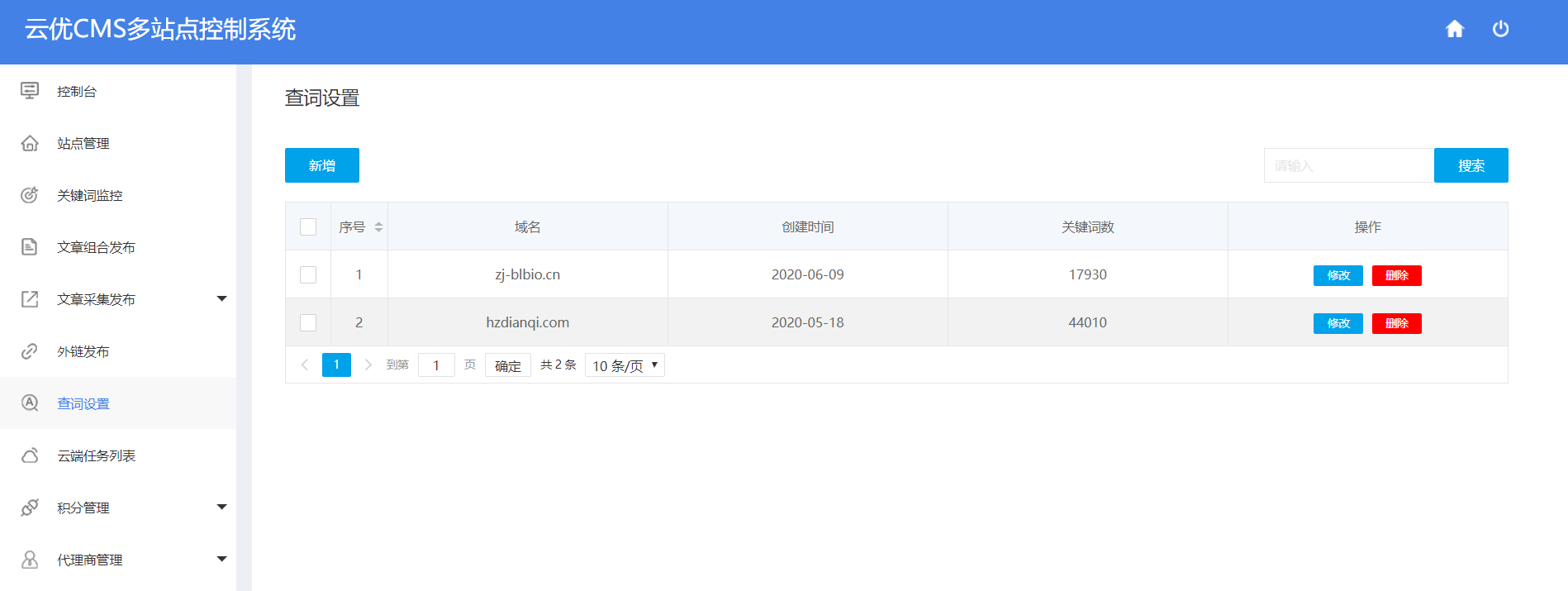Viewport: 1568px width, 591px height.
Task: Click 删除 for hzdianqi.com
Action: pos(1396,323)
